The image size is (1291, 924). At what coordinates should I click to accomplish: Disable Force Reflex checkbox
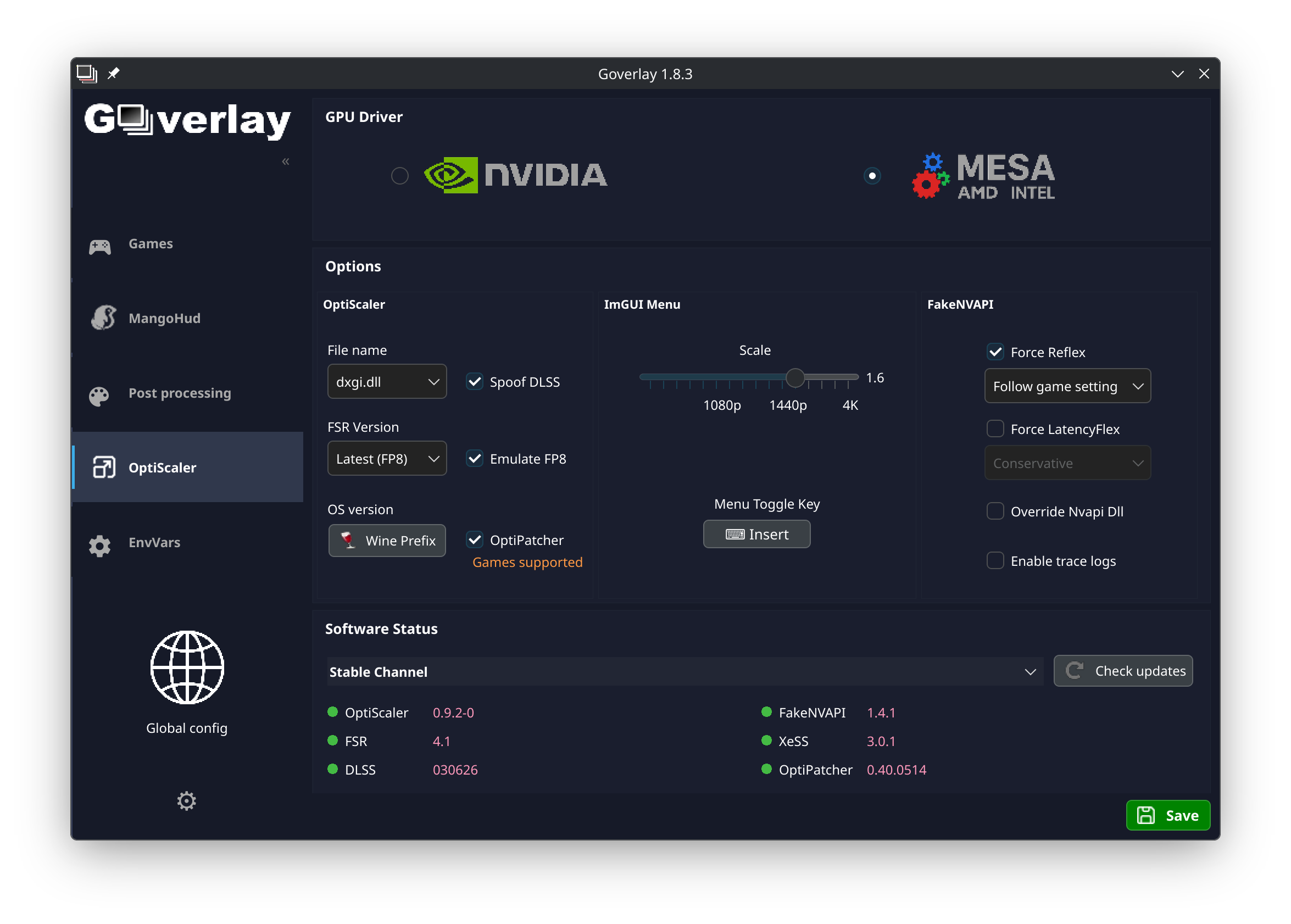coord(994,352)
